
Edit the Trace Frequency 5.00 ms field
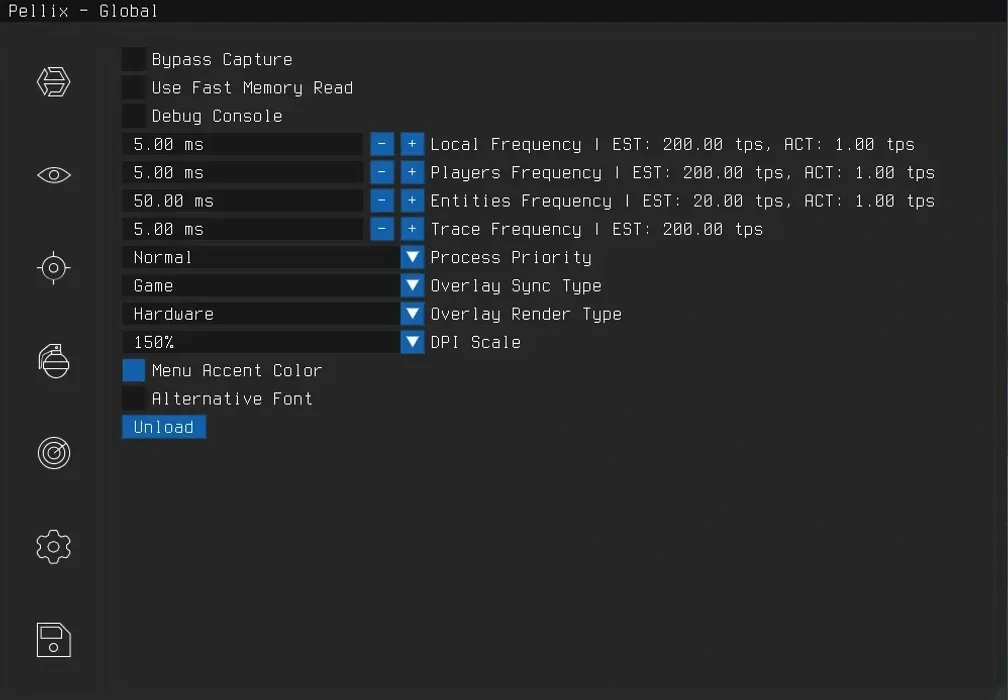click(x=243, y=229)
